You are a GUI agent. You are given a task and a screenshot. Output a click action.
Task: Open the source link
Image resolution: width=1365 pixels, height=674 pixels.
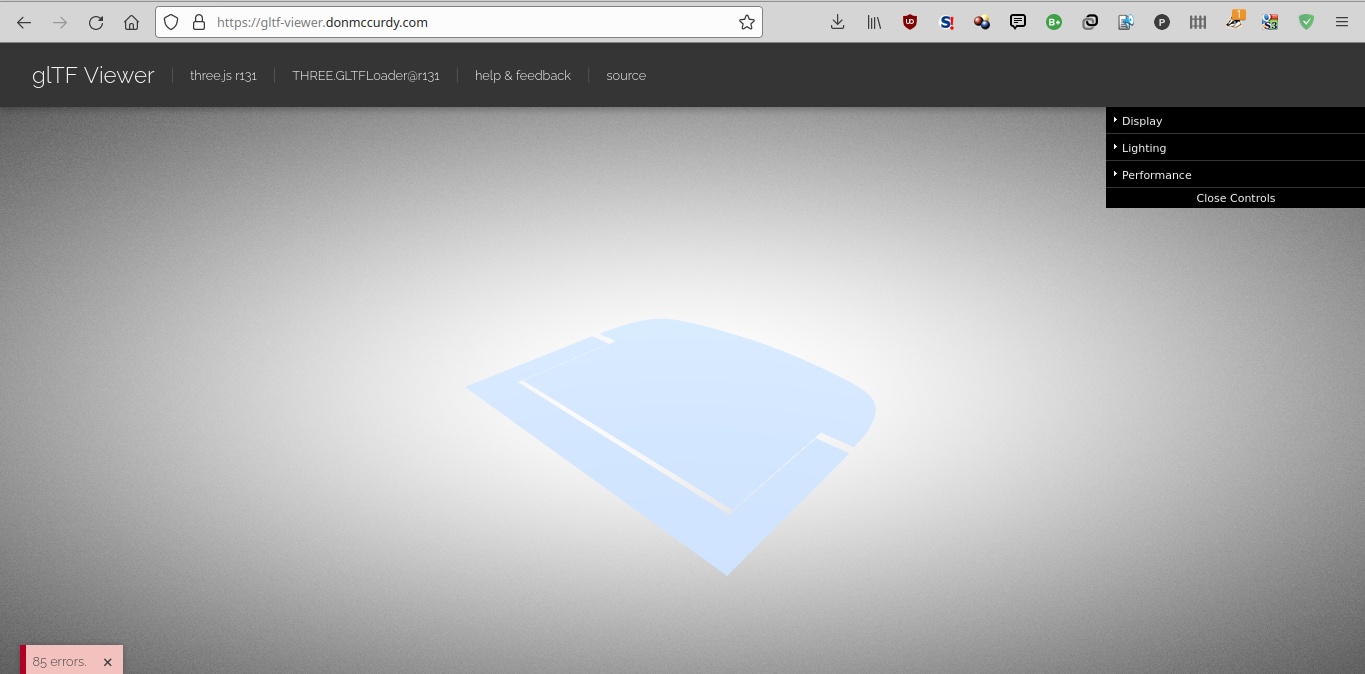click(625, 75)
